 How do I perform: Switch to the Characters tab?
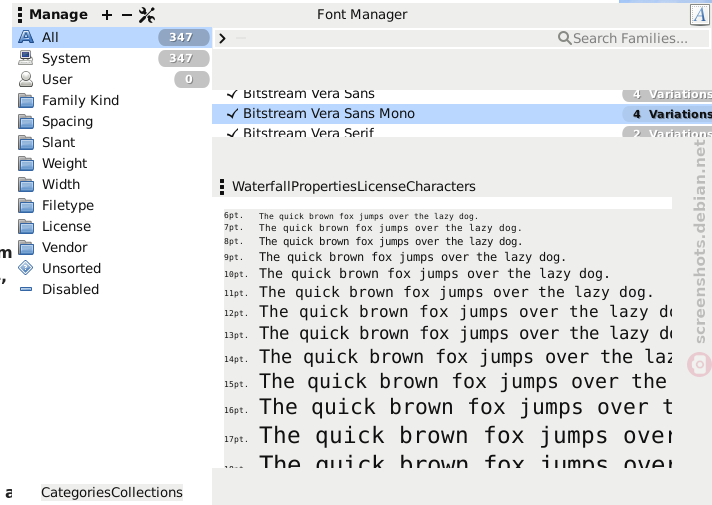[441, 186]
